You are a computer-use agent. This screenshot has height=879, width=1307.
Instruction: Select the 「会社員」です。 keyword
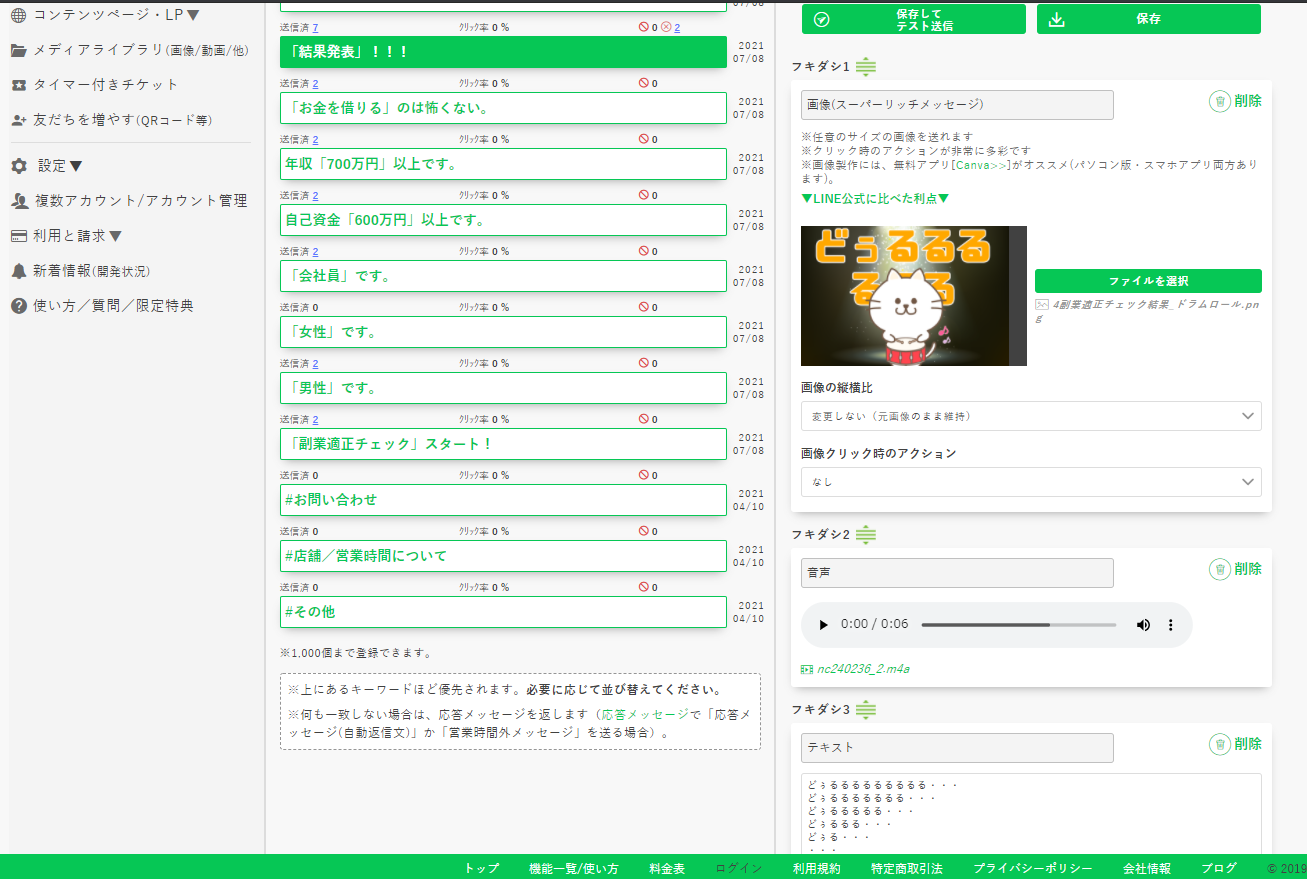pyautogui.click(x=503, y=276)
